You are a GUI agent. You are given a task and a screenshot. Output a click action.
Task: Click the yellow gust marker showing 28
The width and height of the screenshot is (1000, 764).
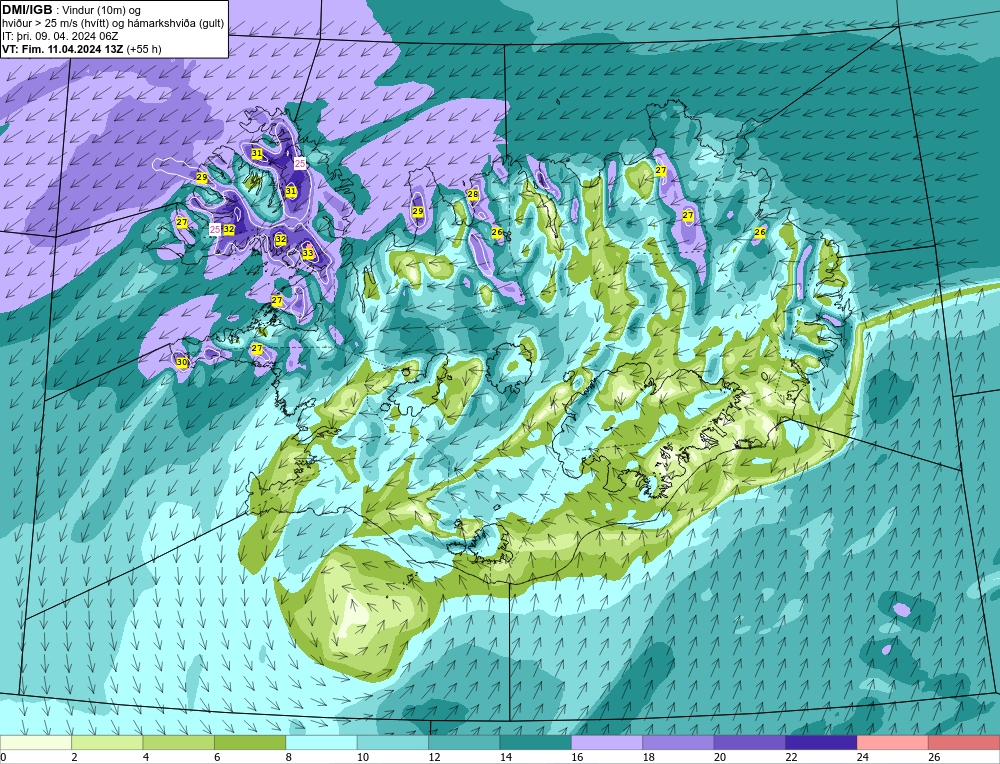(473, 195)
